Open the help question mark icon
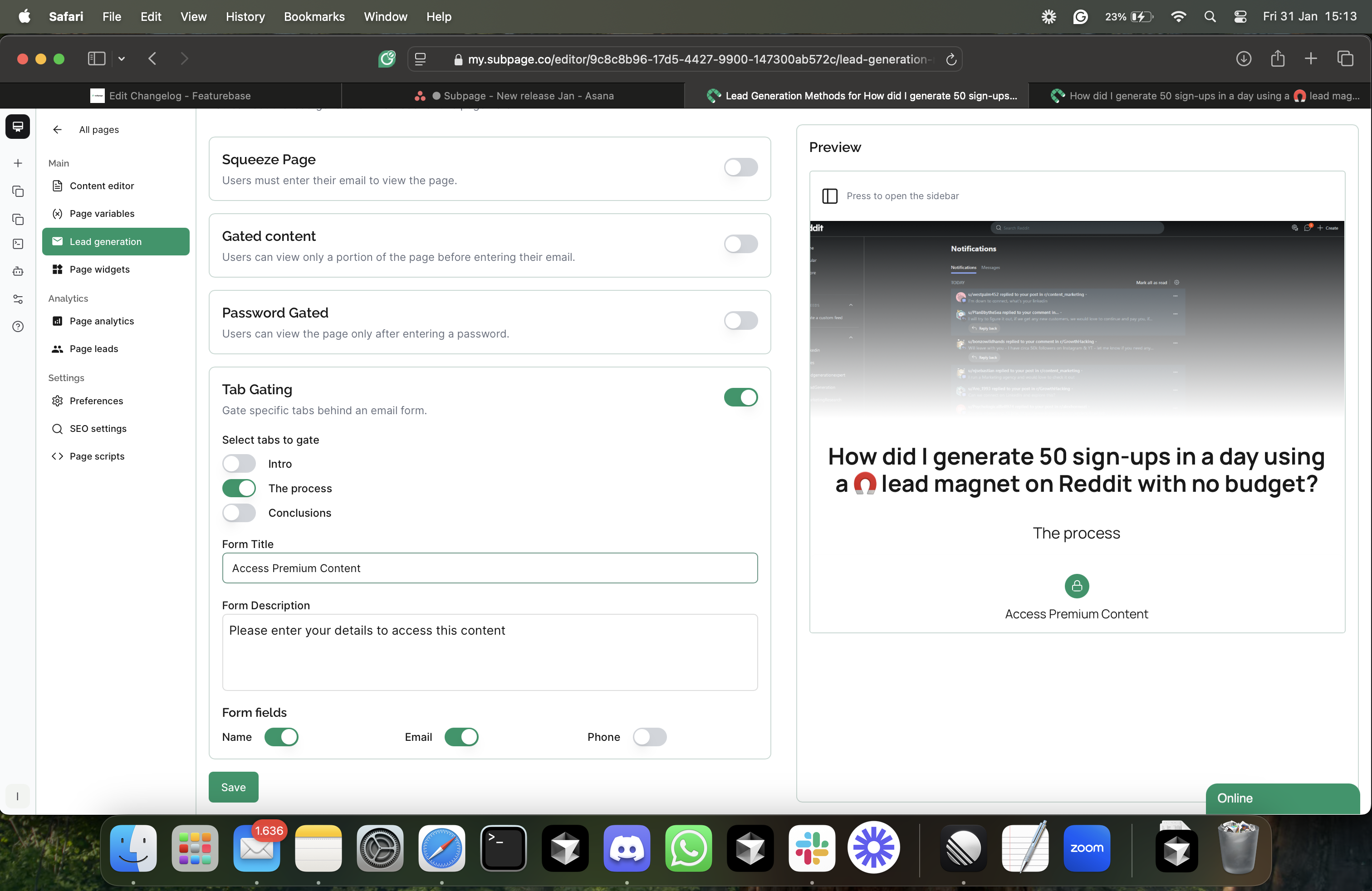This screenshot has height=891, width=1372. tap(18, 326)
